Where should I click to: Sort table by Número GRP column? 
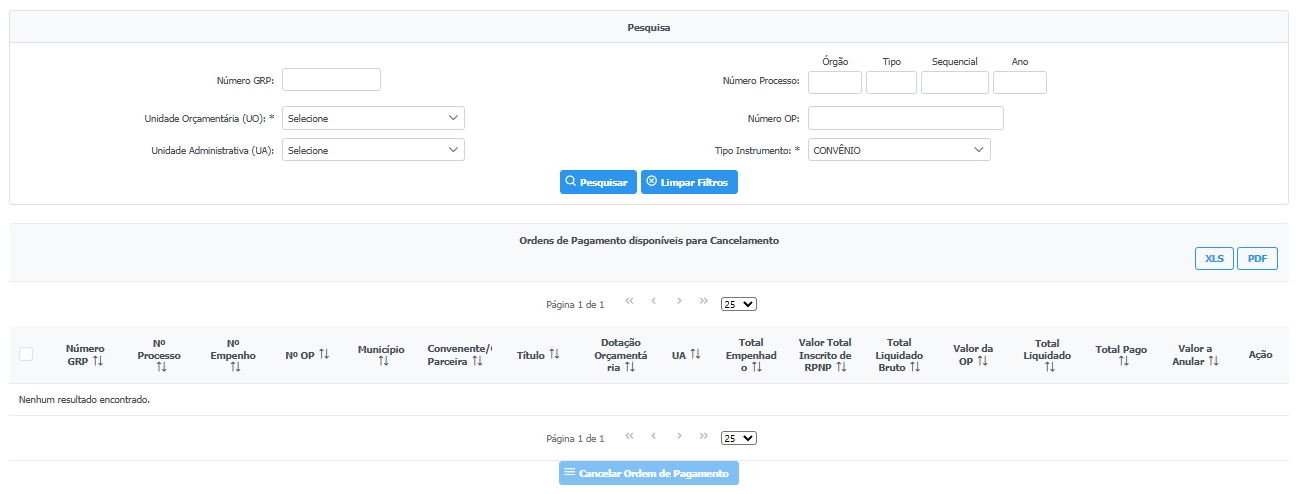[97, 361]
